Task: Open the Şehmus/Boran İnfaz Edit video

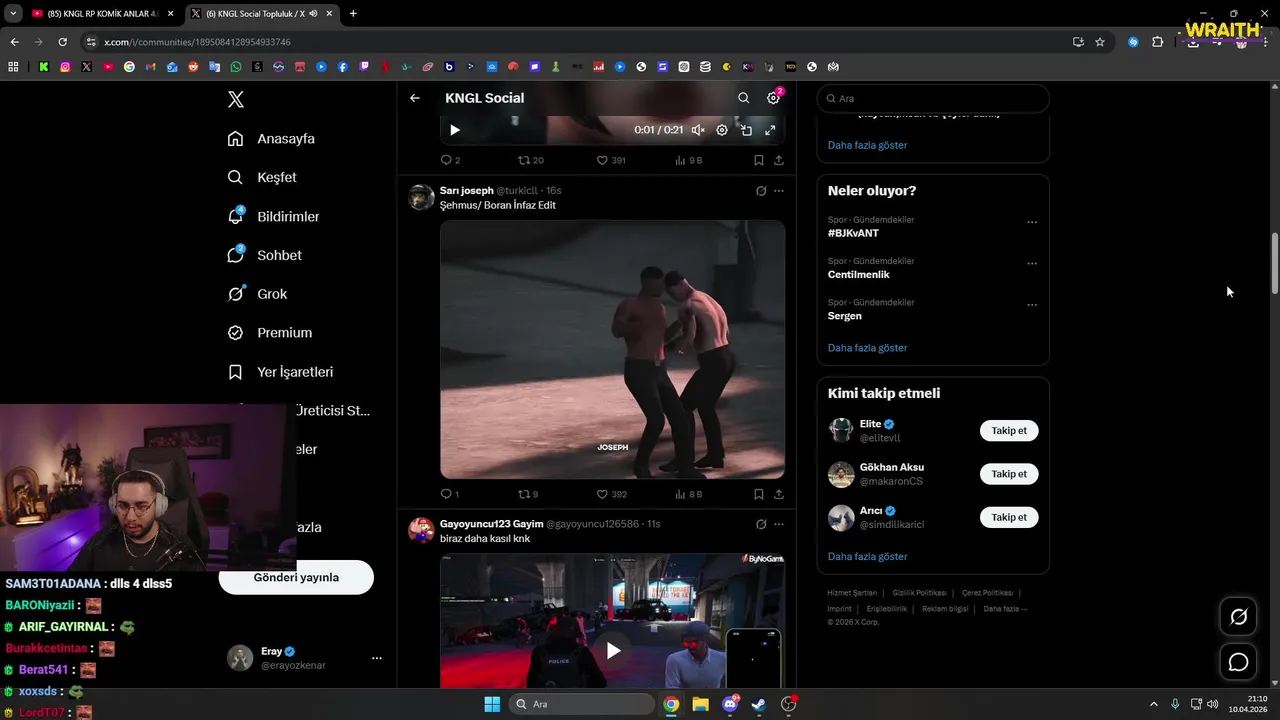Action: click(612, 349)
